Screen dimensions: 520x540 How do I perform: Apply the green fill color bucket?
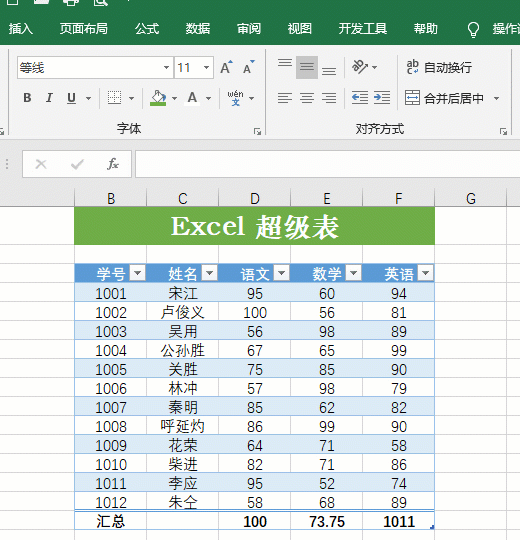tap(158, 98)
